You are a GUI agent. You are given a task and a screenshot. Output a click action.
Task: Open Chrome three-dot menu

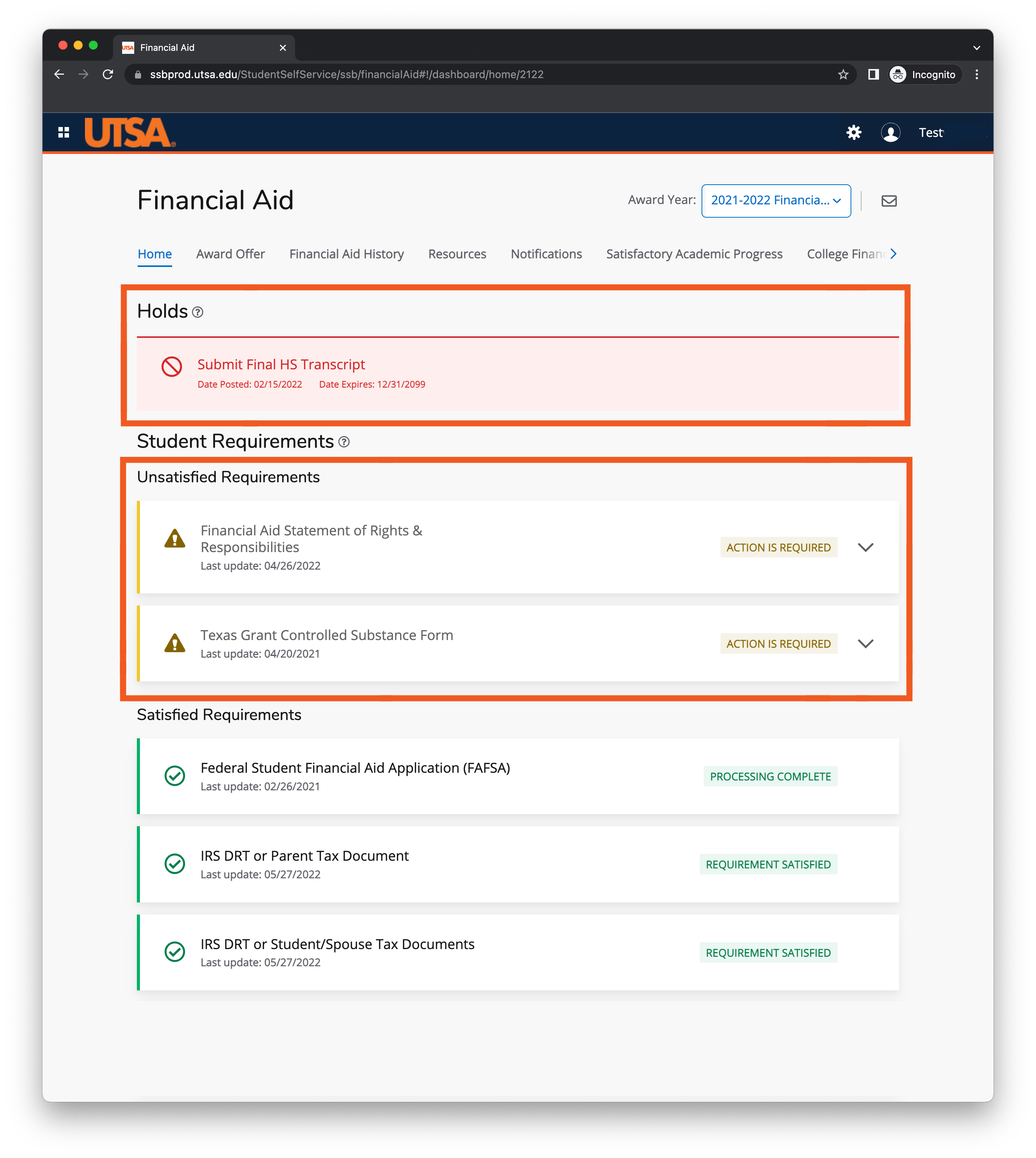click(x=976, y=75)
